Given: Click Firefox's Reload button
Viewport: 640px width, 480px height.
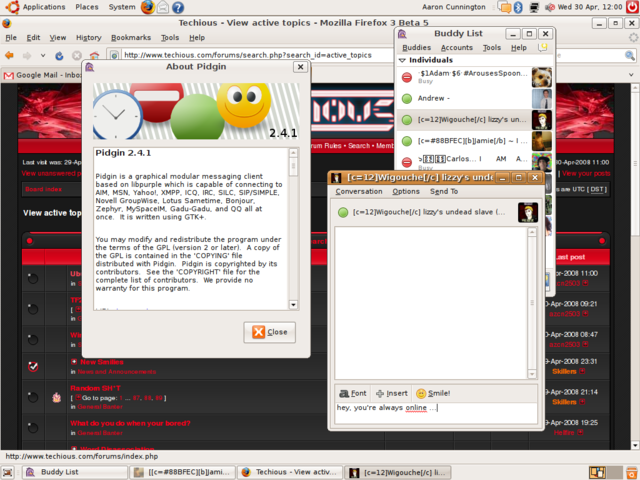Looking at the screenshot, I should [59, 55].
